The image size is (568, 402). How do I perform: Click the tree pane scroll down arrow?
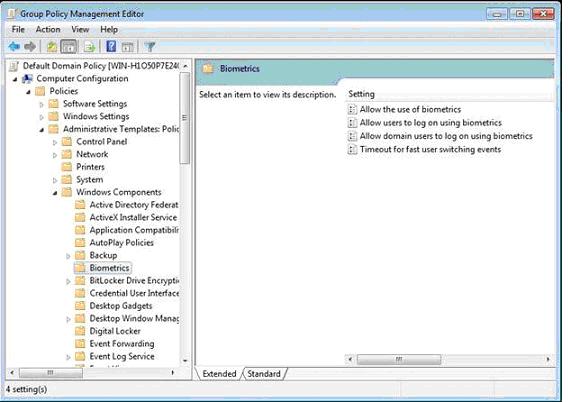click(x=185, y=361)
